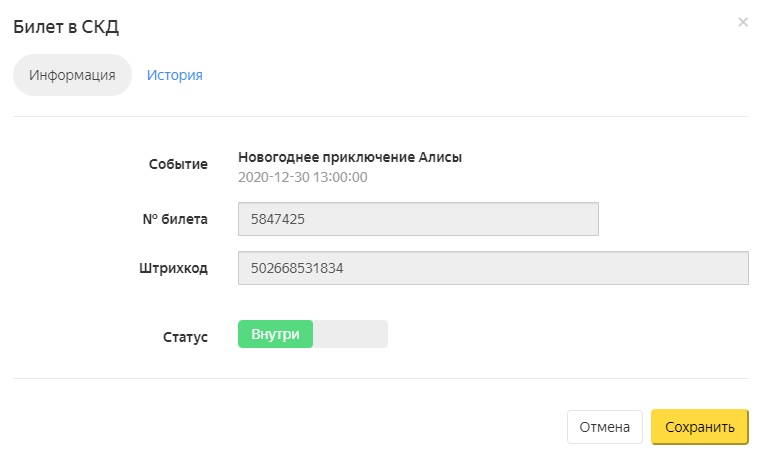Click event name Новогоднее приключение Алисы
Image resolution: width=759 pixels, height=458 pixels.
tap(350, 157)
